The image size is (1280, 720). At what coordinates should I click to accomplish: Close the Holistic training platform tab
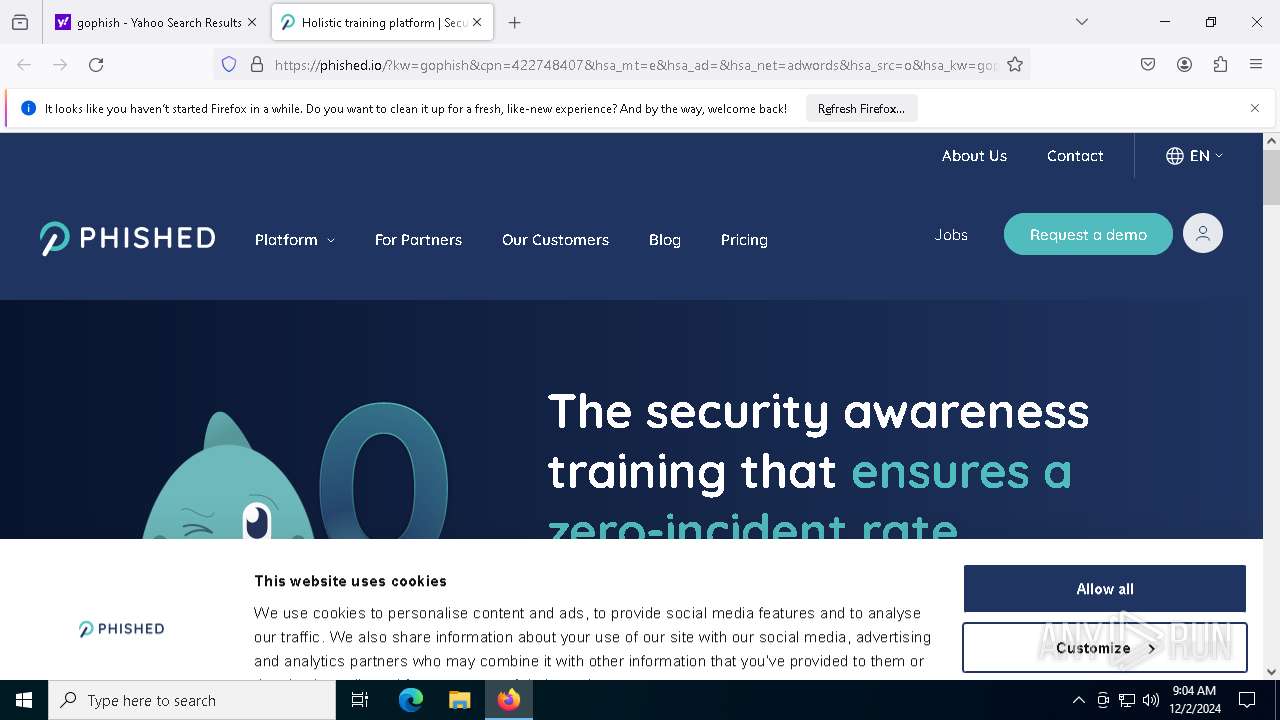tap(477, 22)
